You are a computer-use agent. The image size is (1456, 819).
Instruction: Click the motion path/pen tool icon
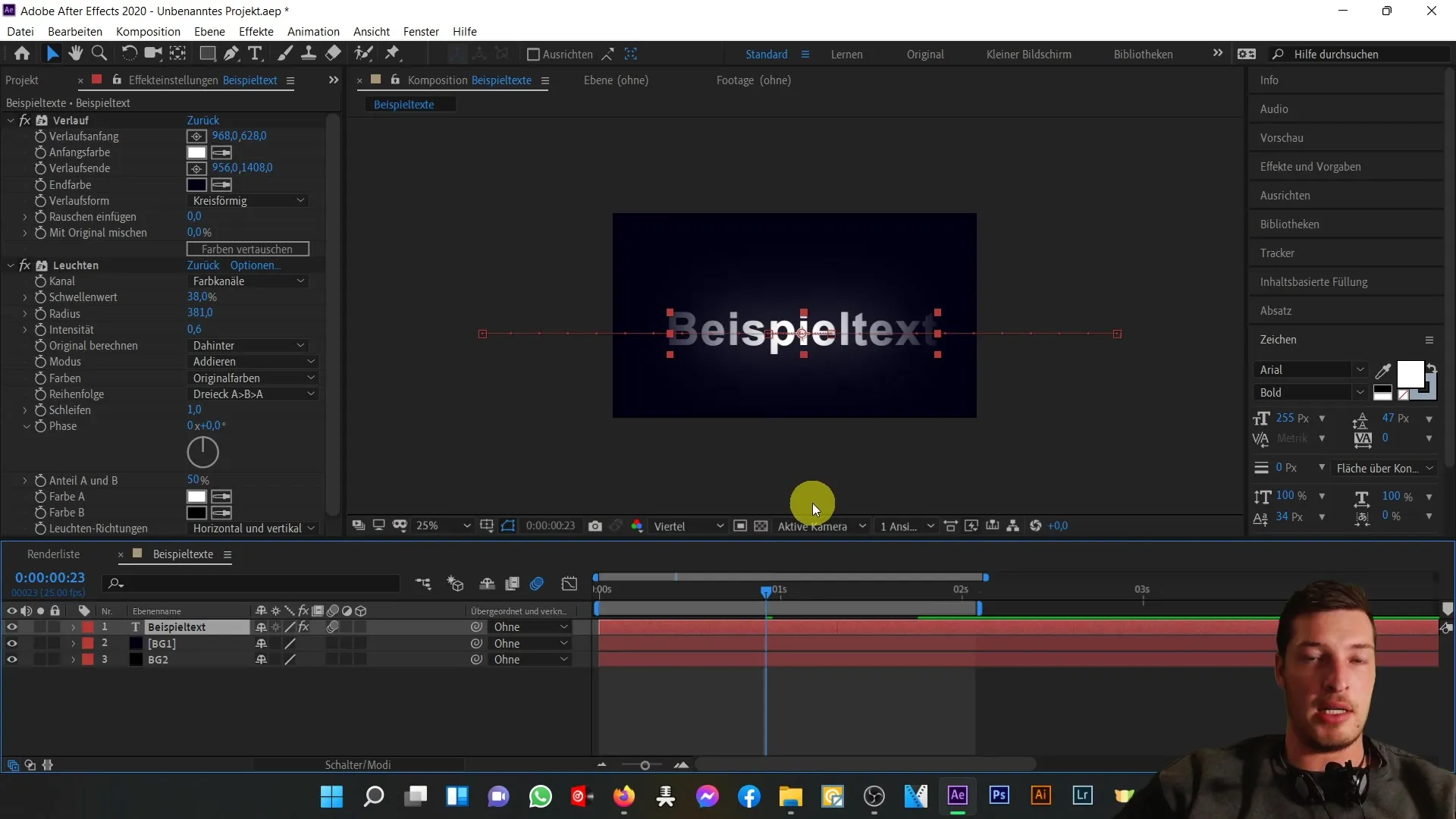(230, 54)
